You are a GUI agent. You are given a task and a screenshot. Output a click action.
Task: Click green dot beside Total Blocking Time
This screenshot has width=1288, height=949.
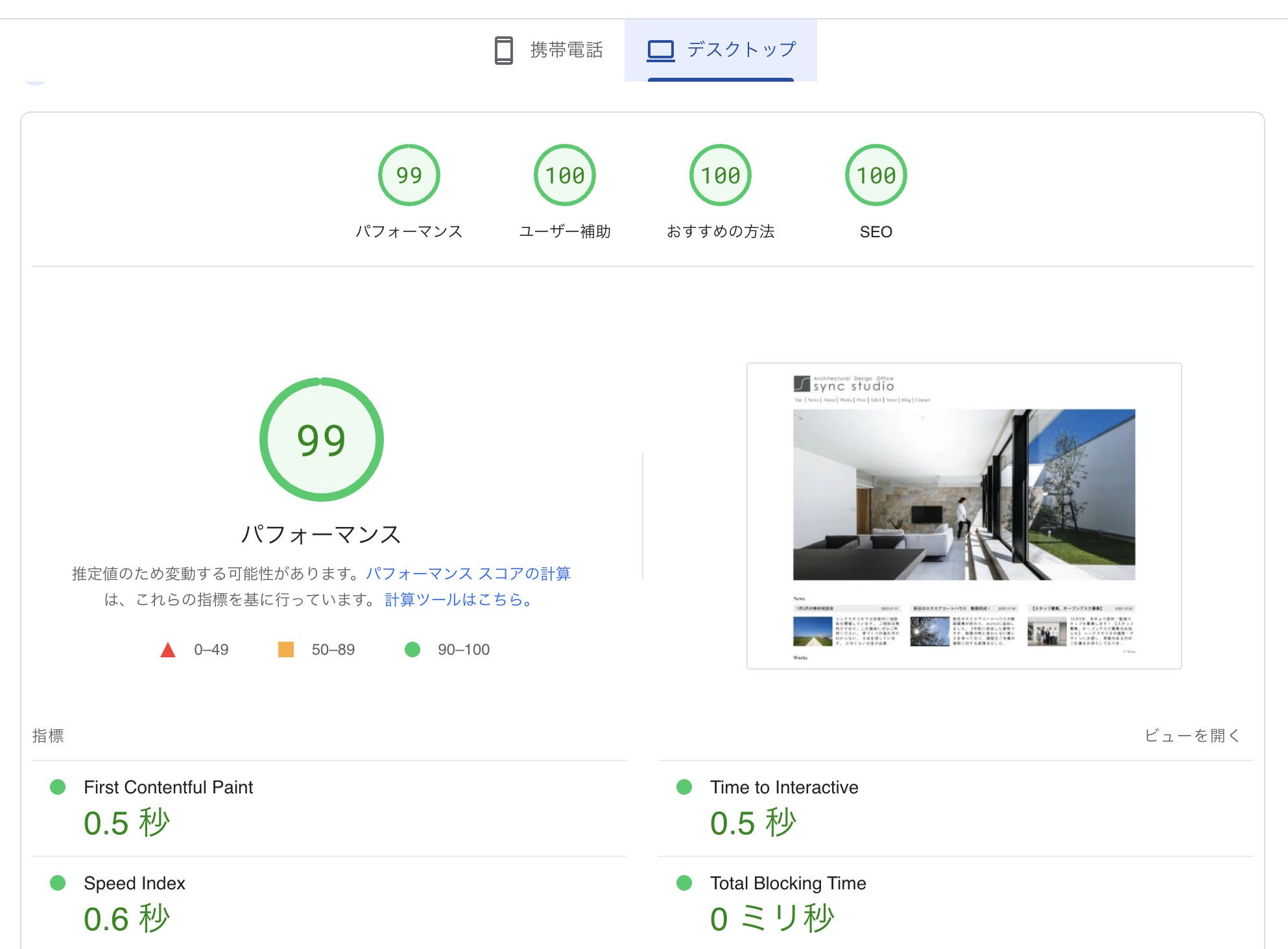pos(684,883)
